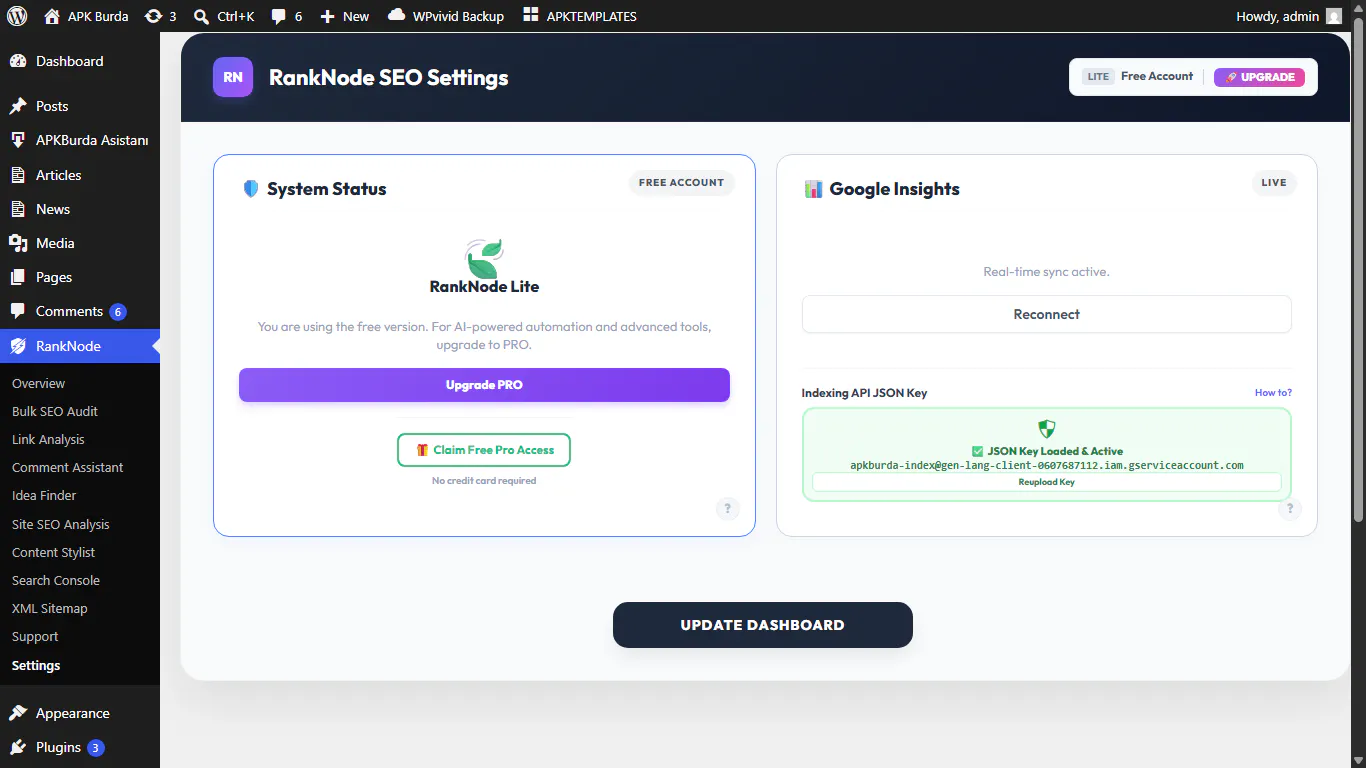Open the New content menu
1366x768 pixels.
click(x=344, y=16)
